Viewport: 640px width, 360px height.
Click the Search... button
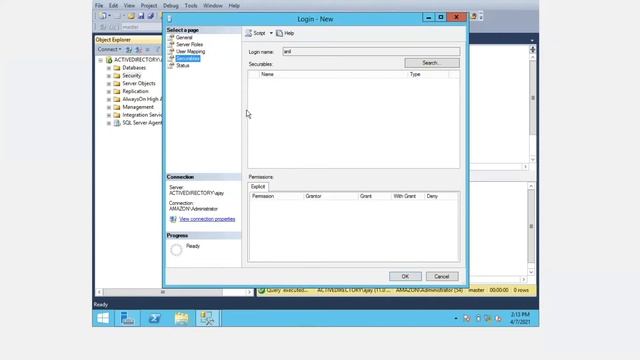(x=432, y=63)
